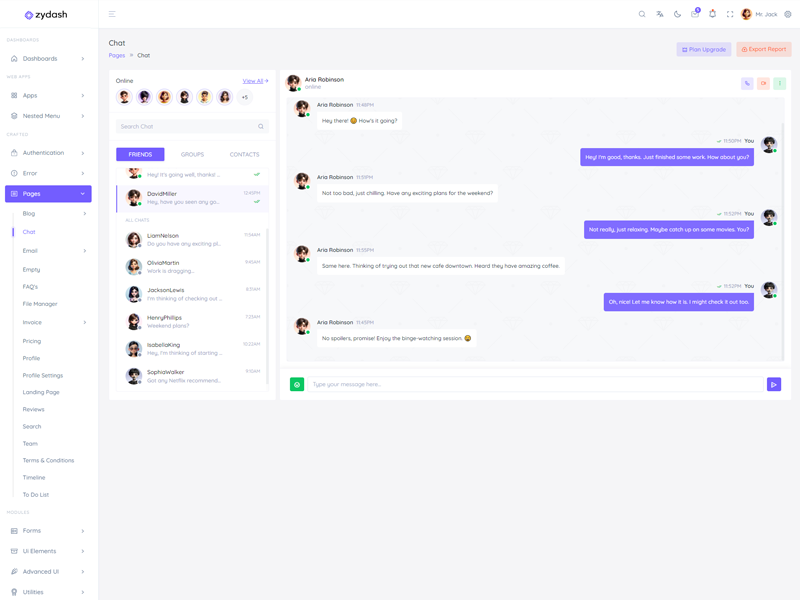
Task: Open the settings gear in header
Action: click(788, 14)
